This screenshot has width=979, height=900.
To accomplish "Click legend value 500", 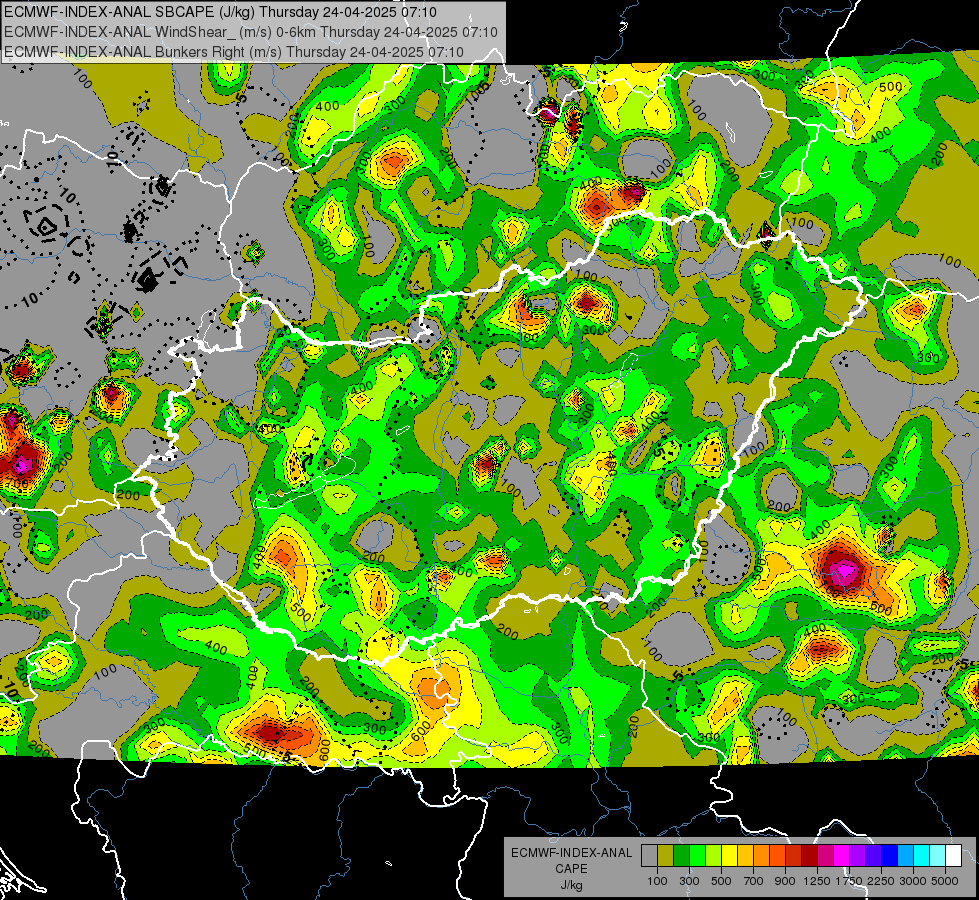I will tap(721, 881).
